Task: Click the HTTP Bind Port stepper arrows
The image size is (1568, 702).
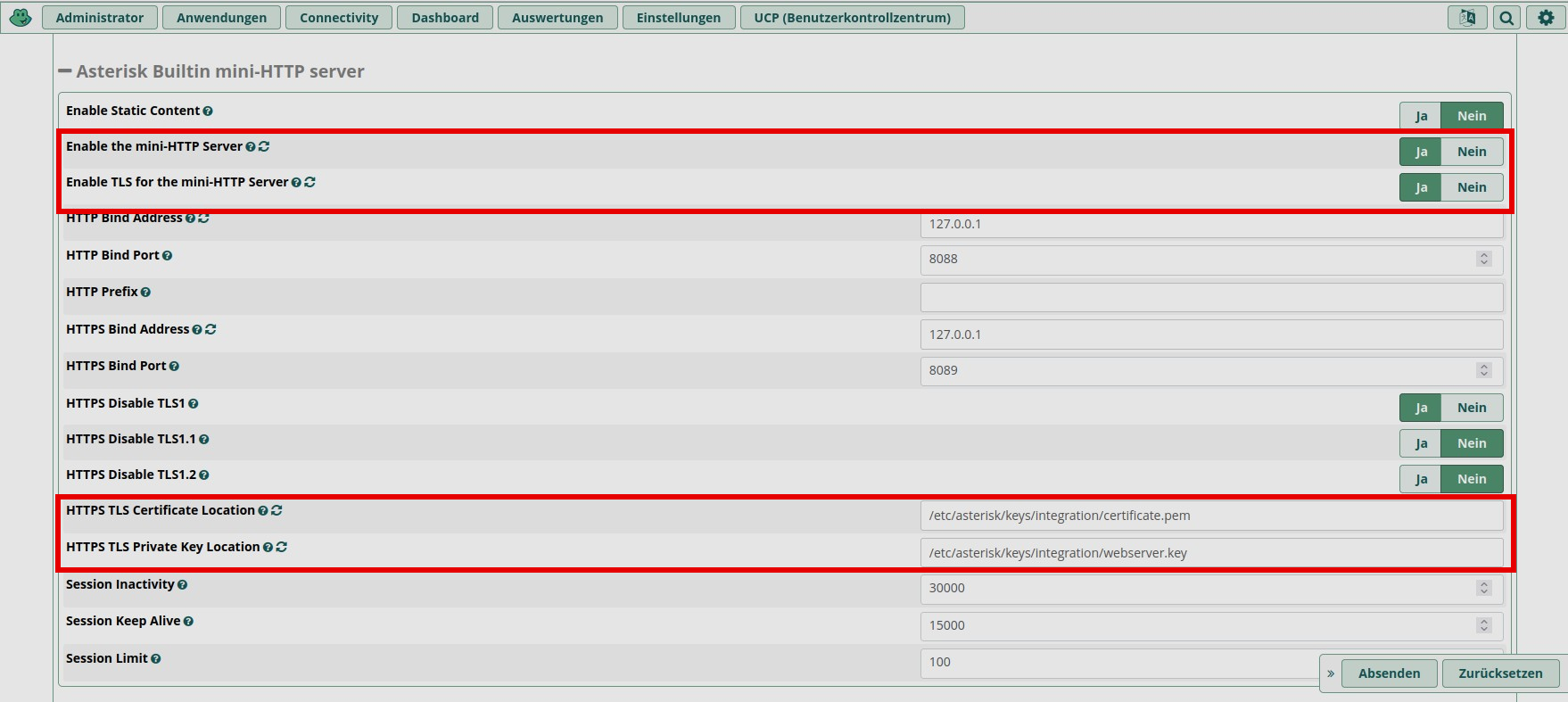Action: (x=1484, y=259)
